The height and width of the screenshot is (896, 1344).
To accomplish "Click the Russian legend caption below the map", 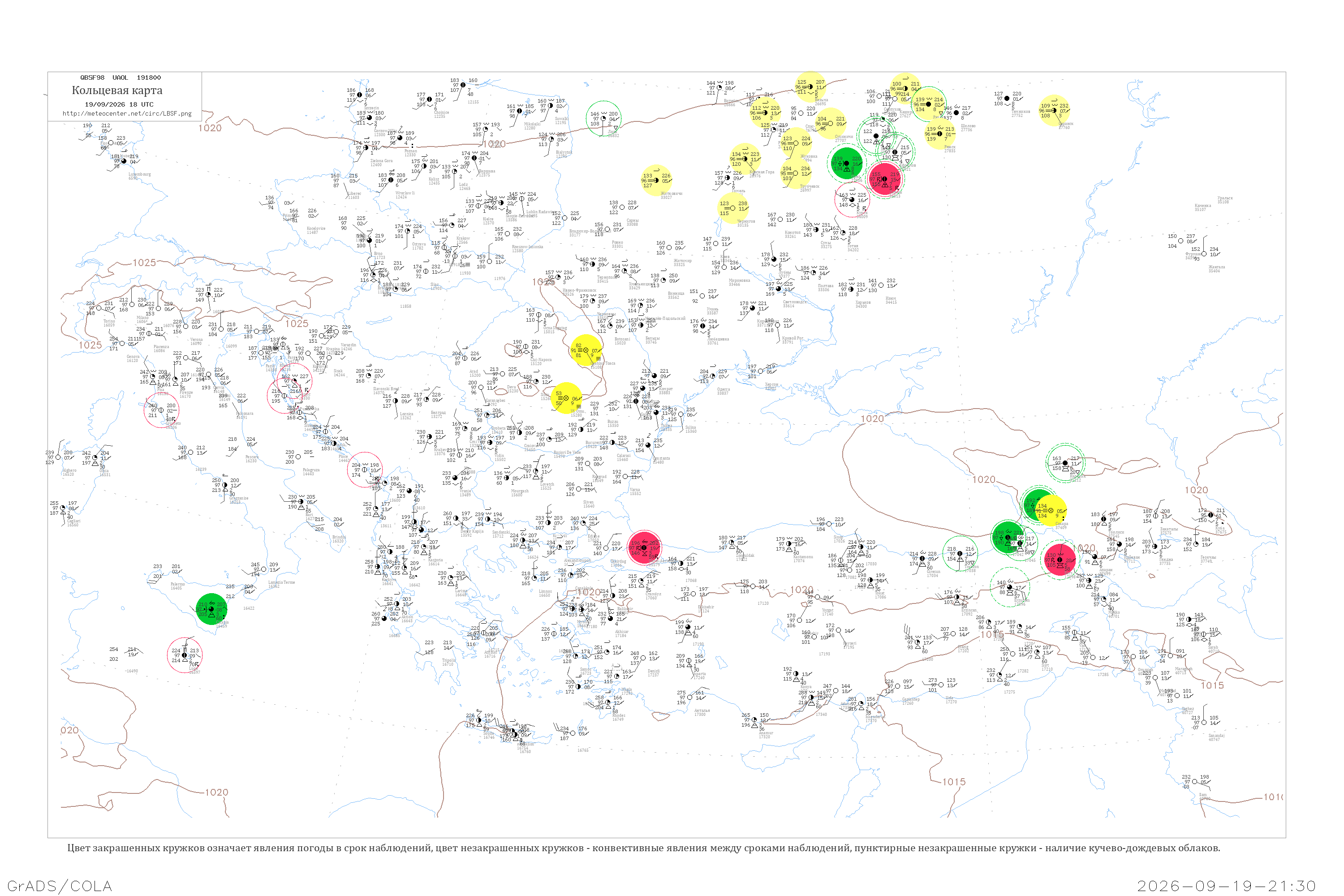I will point(643,848).
